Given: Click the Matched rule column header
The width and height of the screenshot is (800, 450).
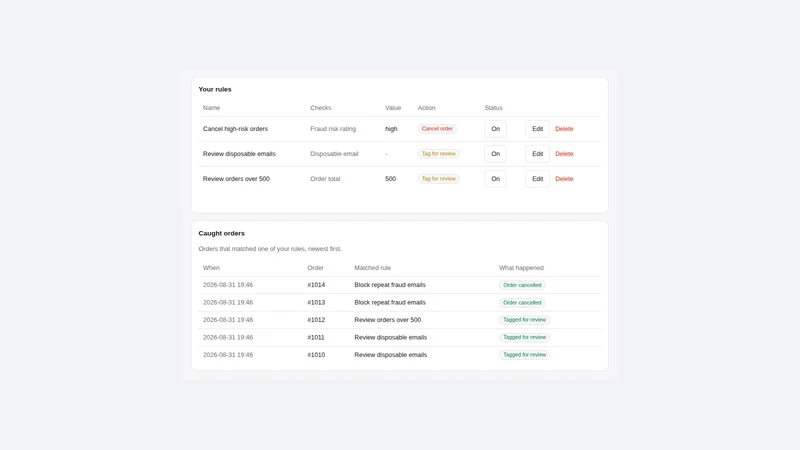Looking at the screenshot, I should click(x=372, y=268).
